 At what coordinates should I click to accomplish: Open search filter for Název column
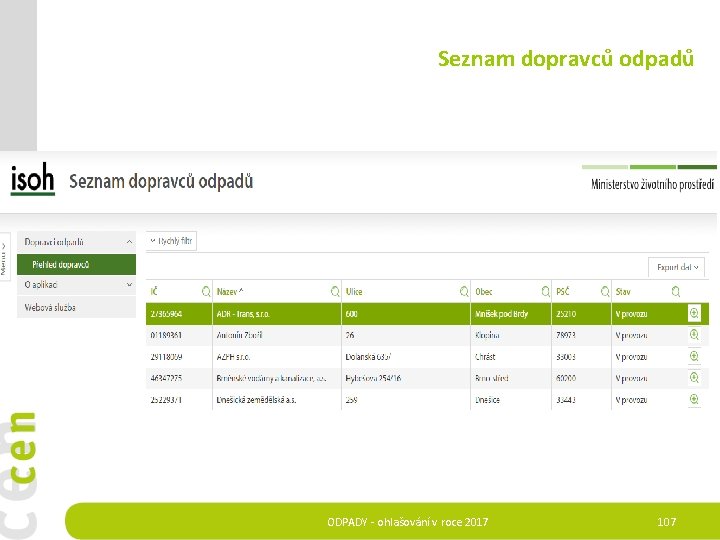click(335, 291)
